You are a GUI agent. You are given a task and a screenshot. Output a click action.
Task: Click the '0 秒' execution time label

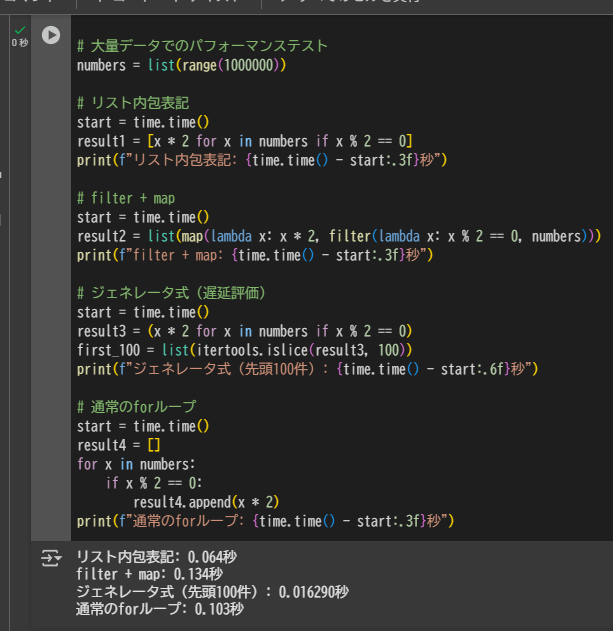(x=20, y=43)
